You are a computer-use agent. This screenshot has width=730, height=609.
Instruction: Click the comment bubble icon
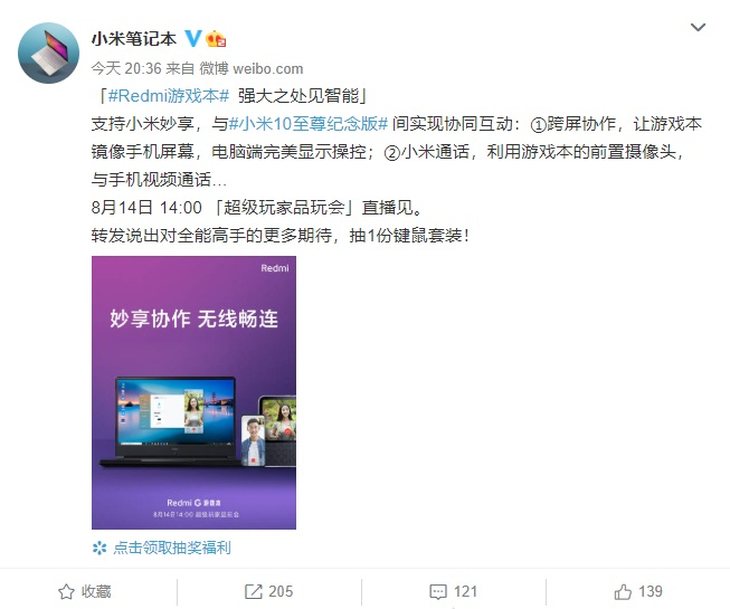(438, 592)
